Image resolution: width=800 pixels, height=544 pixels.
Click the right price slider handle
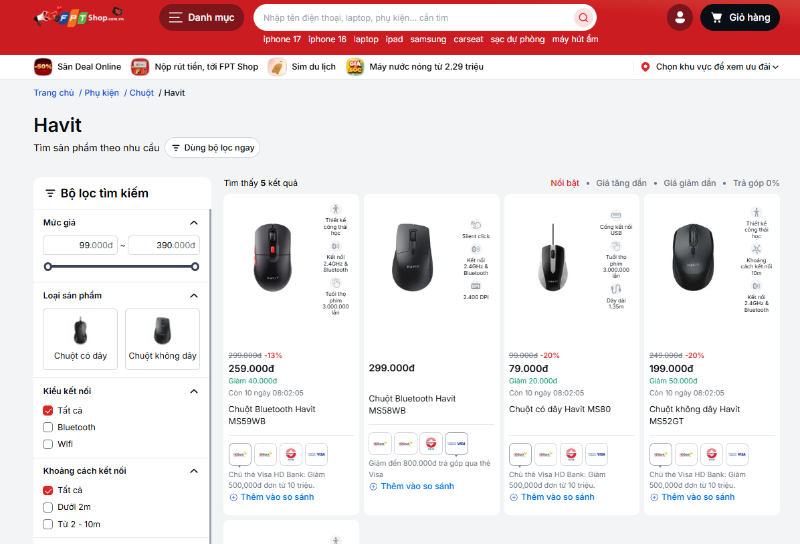[195, 266]
